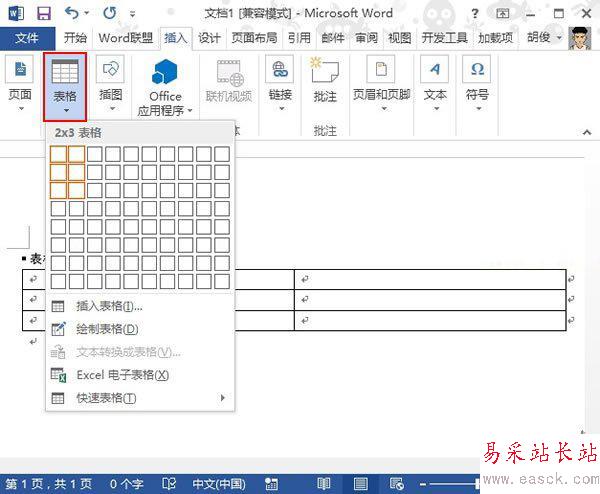The width and height of the screenshot is (600, 494).
Task: Choose 绘制表格(D) draw table entry
Action: [140, 329]
